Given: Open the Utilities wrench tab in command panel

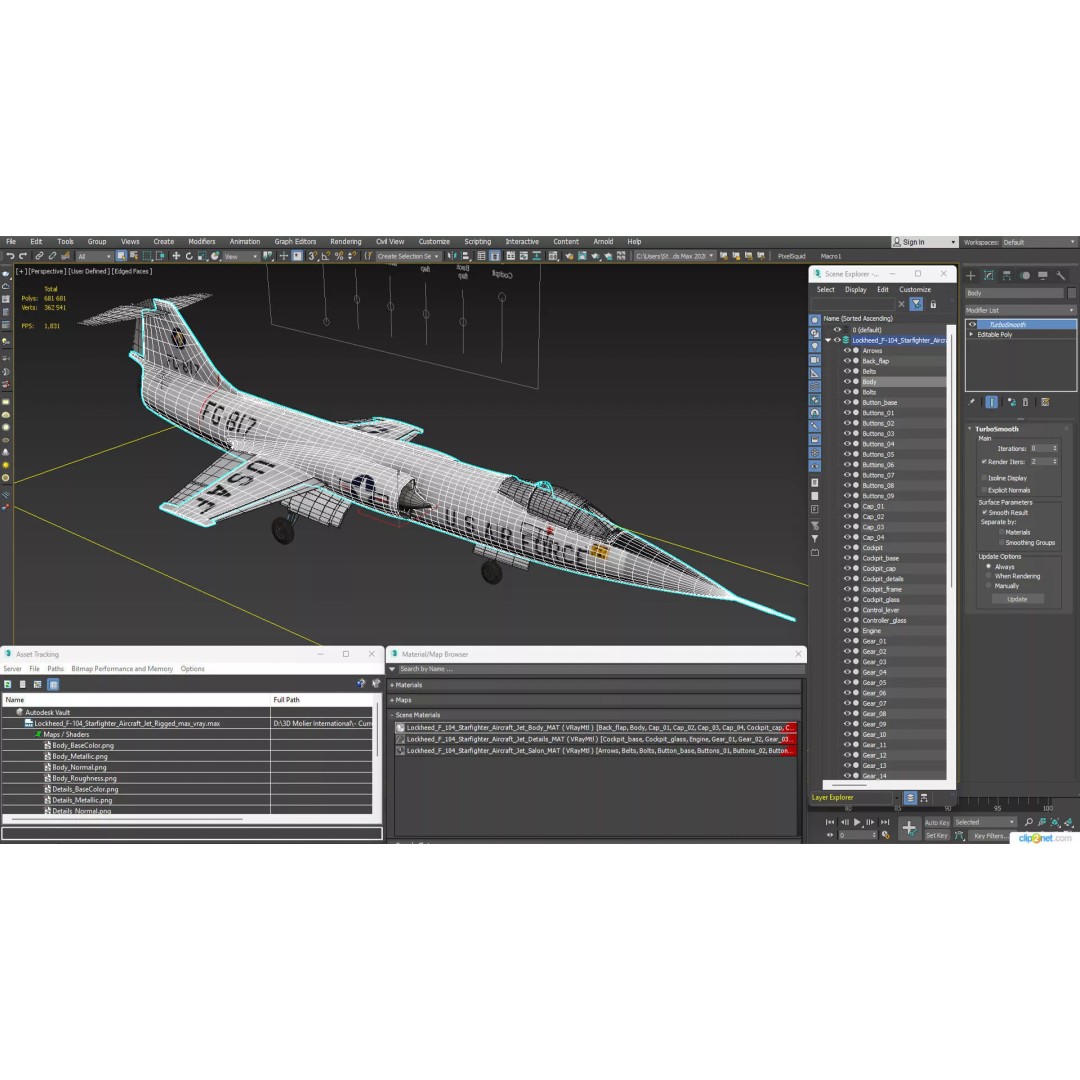Looking at the screenshot, I should 1060,276.
